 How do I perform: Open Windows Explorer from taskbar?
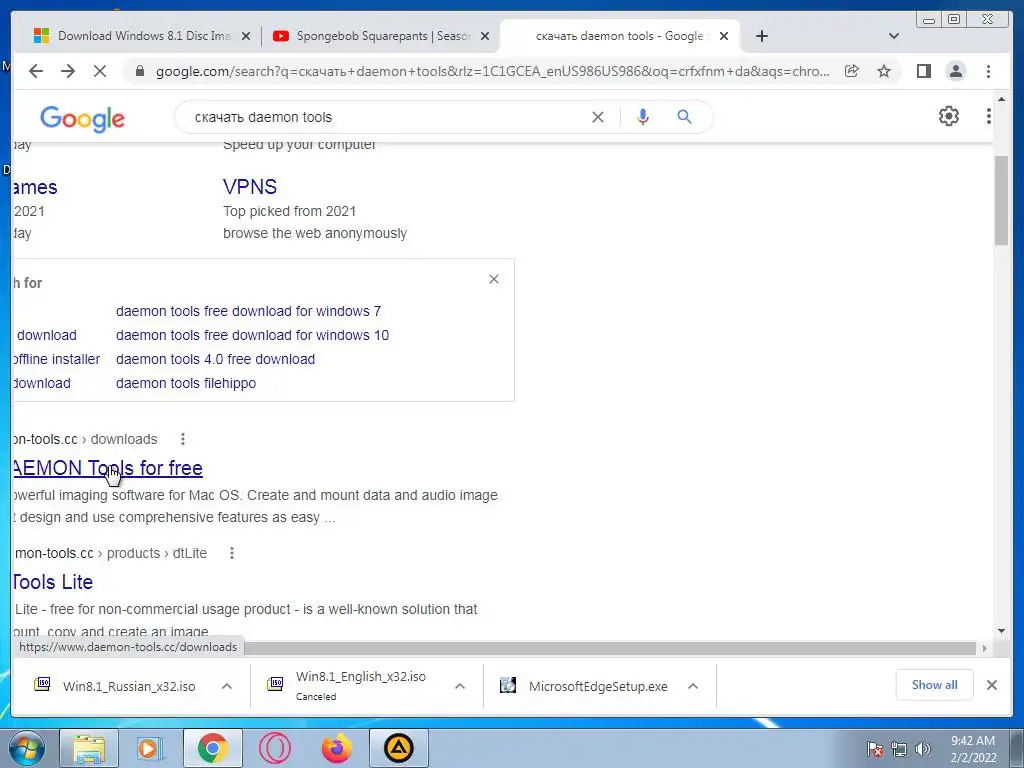pos(89,748)
